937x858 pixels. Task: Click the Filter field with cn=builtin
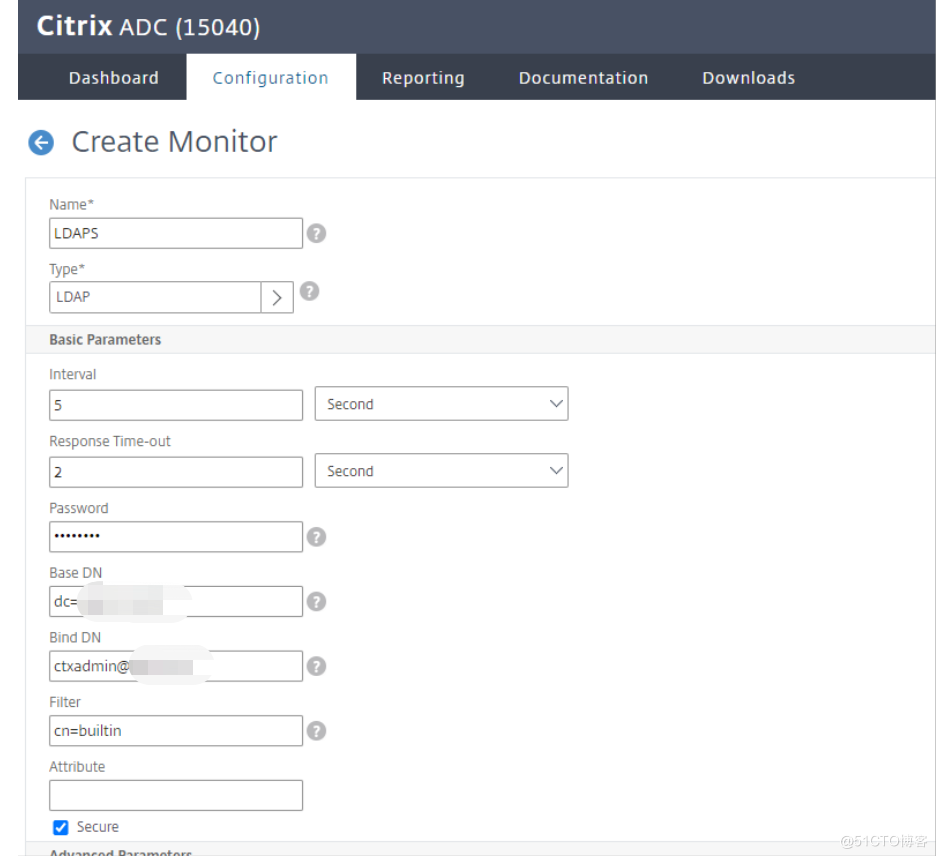pos(176,731)
